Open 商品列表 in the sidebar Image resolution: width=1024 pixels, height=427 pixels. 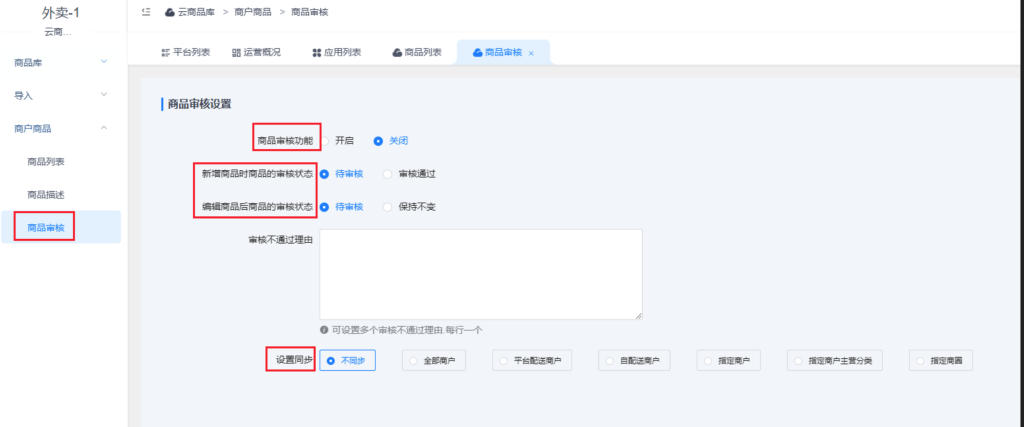coord(47,161)
